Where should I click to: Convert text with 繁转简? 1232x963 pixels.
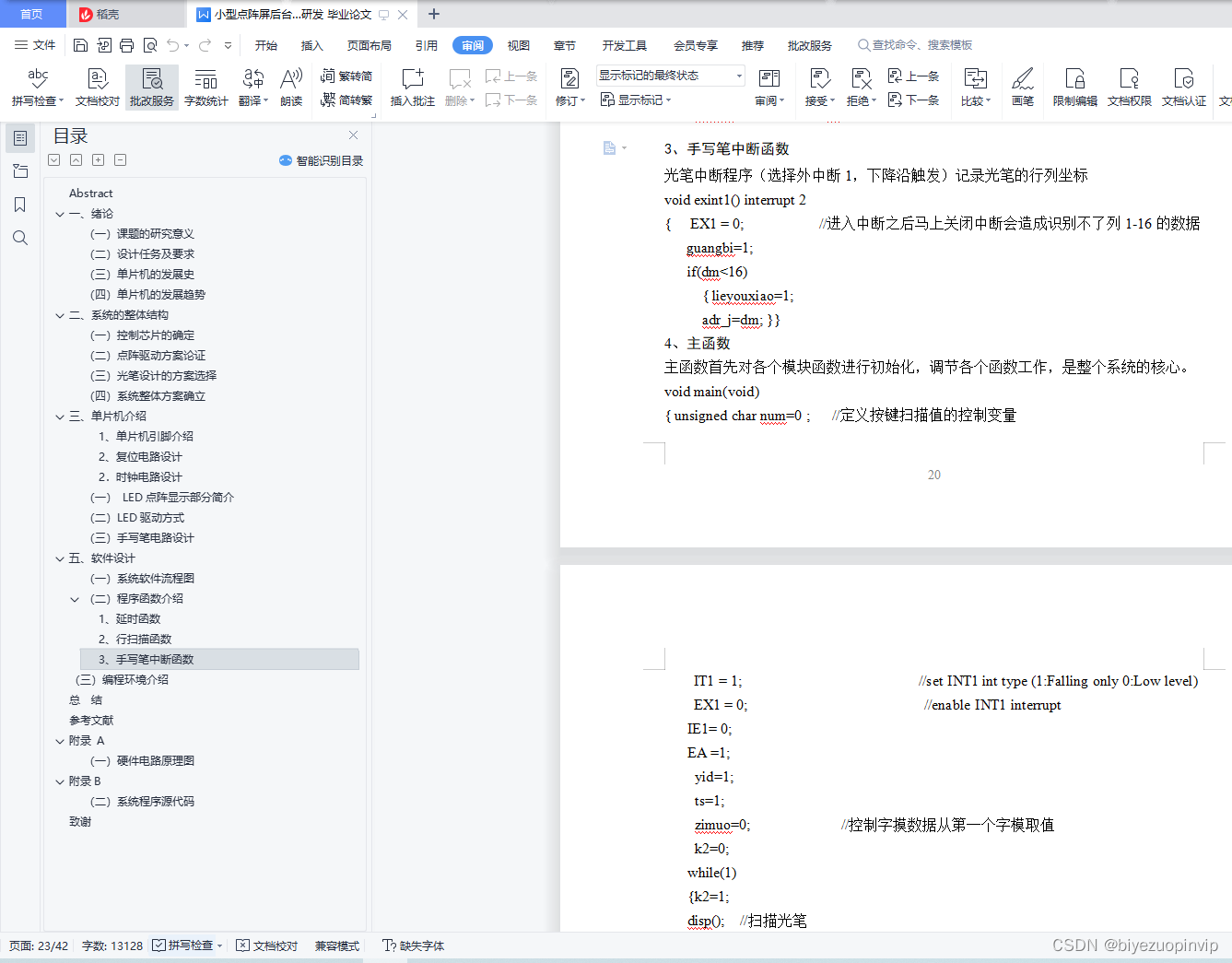[346, 76]
